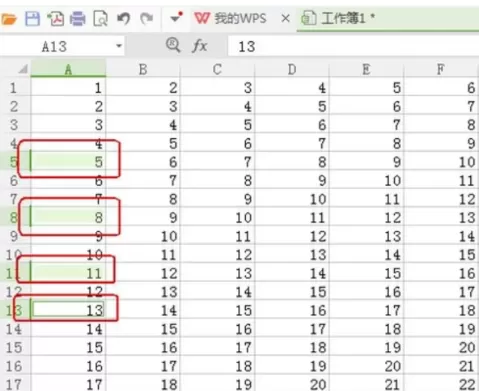This screenshot has height=391, width=479.
Task: Click cell C12 containing 14
Action: (217, 292)
